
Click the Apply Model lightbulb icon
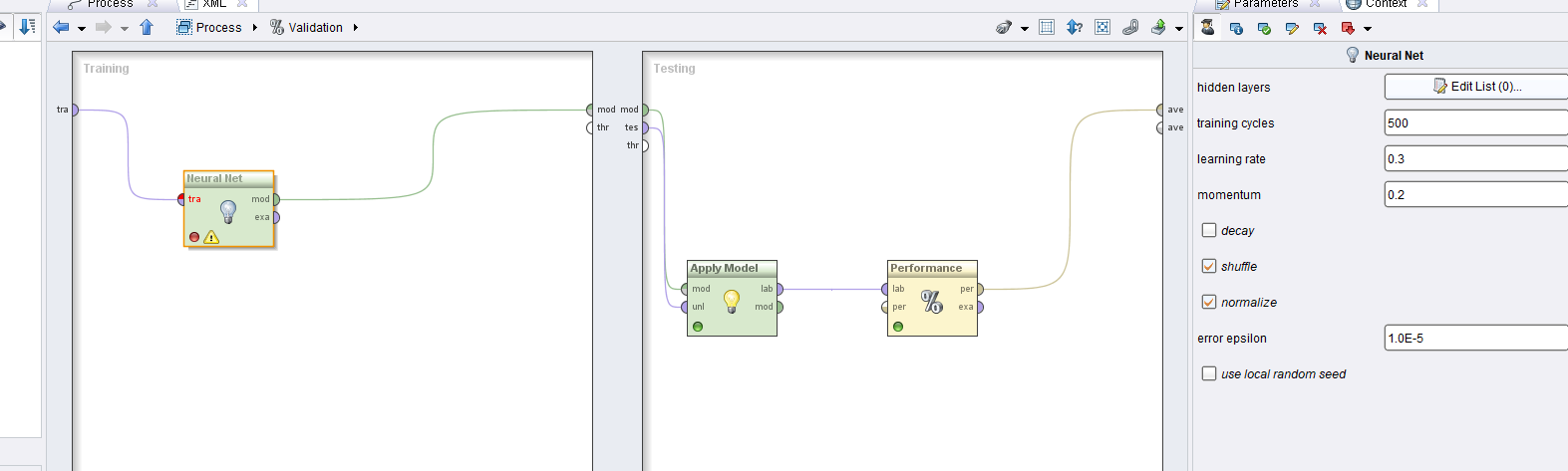click(x=732, y=301)
